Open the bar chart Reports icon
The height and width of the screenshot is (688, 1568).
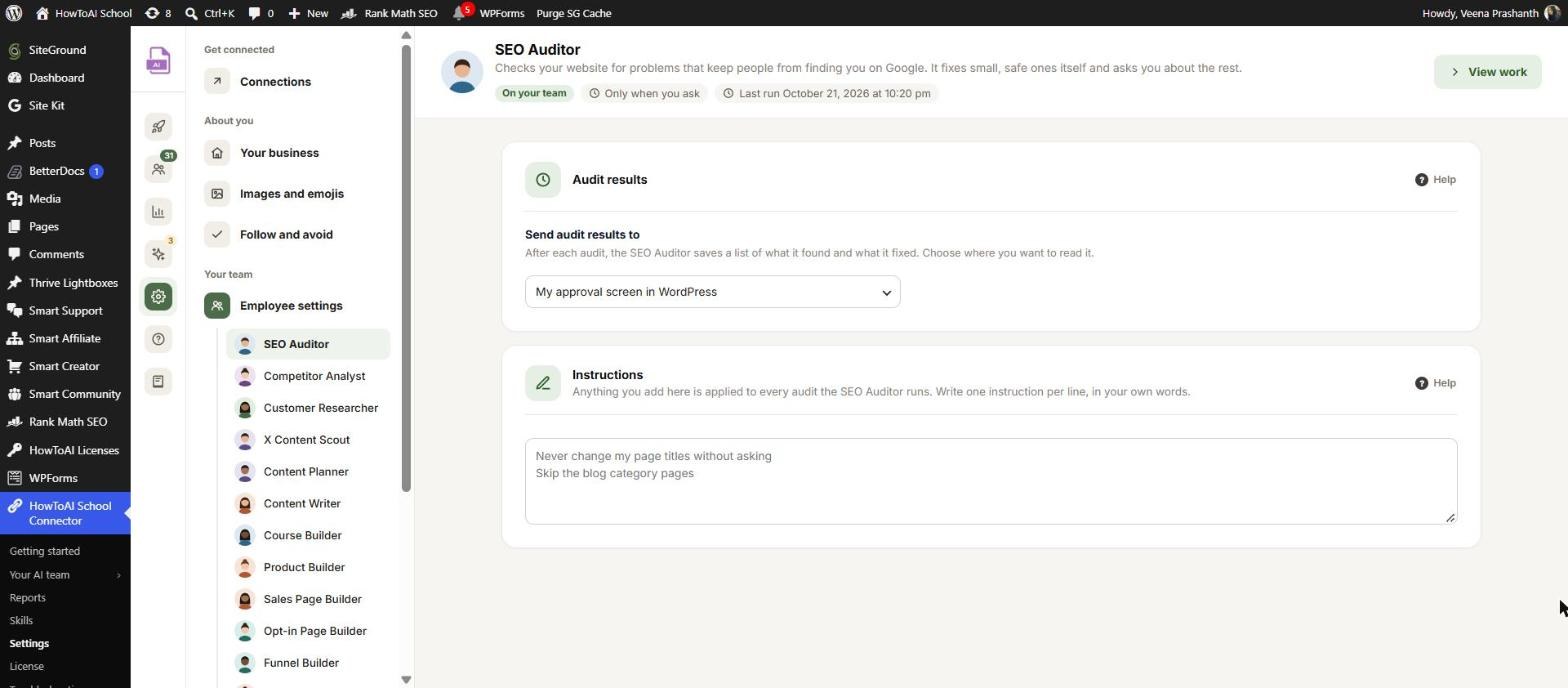(158, 211)
